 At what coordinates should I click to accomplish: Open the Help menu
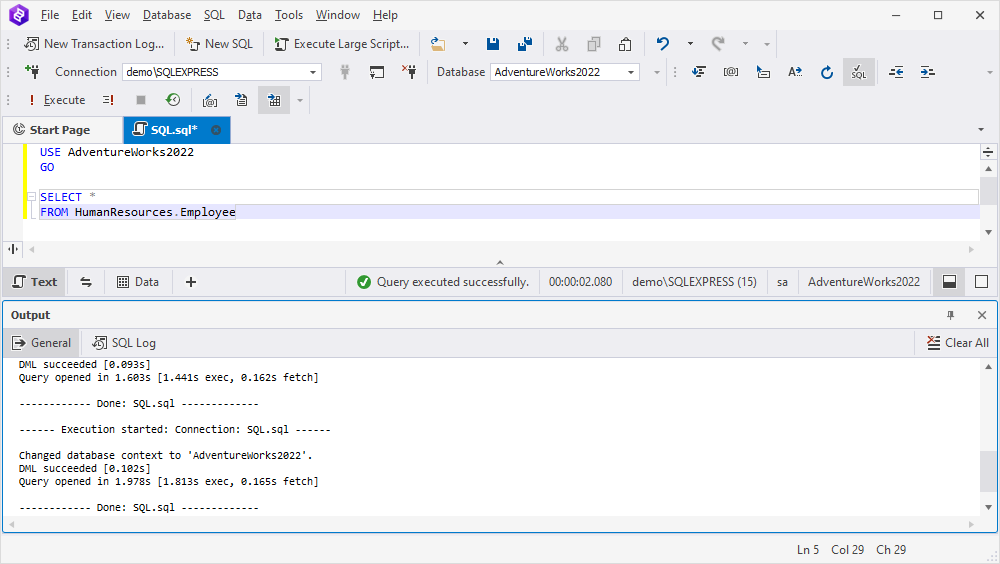click(x=385, y=15)
